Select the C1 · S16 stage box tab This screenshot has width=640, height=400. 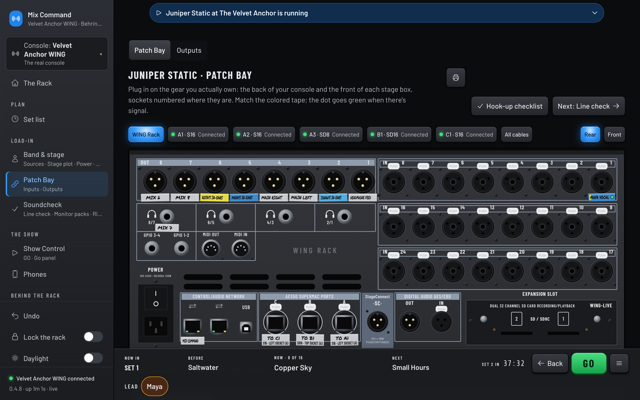coord(466,134)
